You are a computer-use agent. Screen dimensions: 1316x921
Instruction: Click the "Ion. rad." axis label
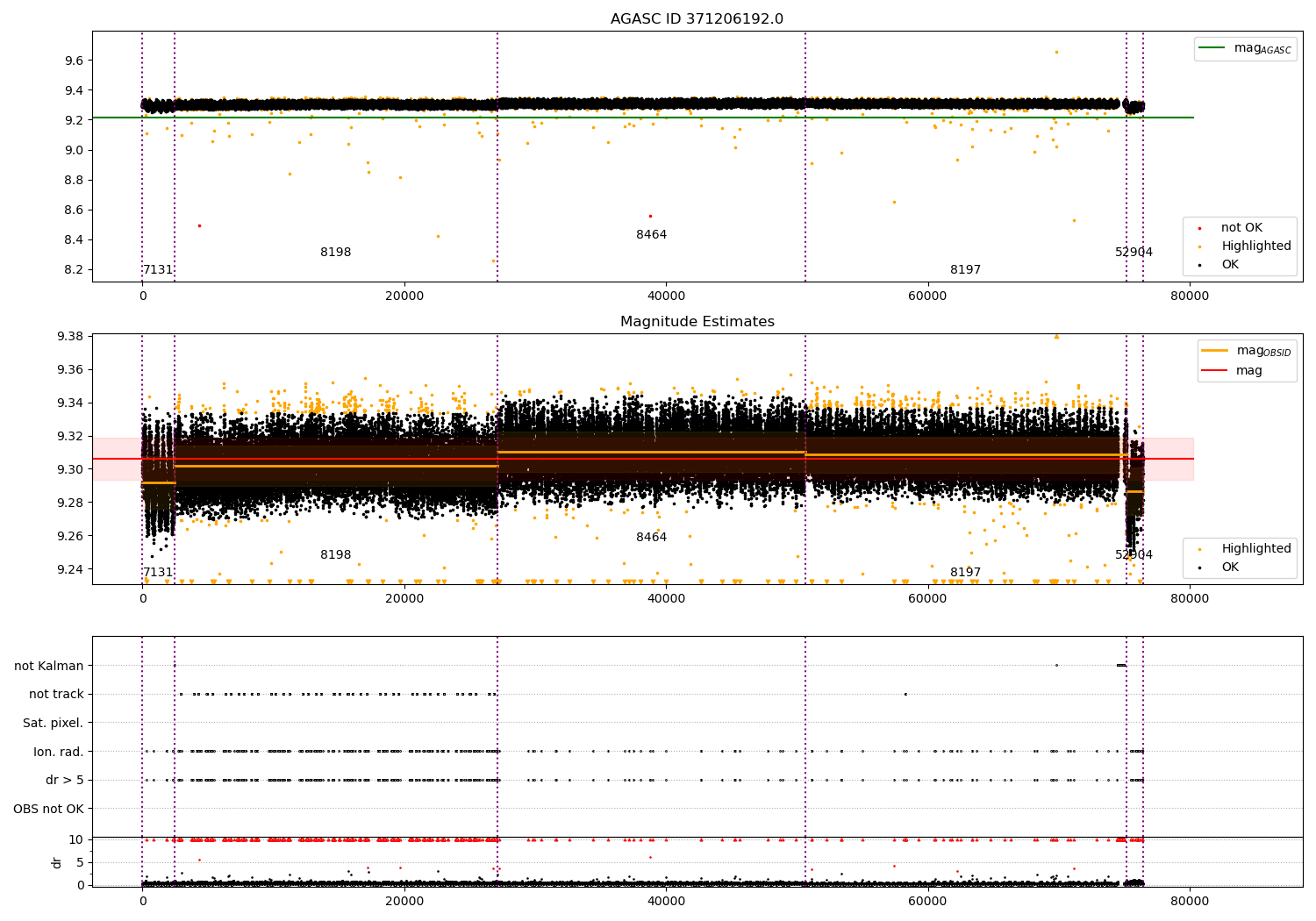click(59, 752)
